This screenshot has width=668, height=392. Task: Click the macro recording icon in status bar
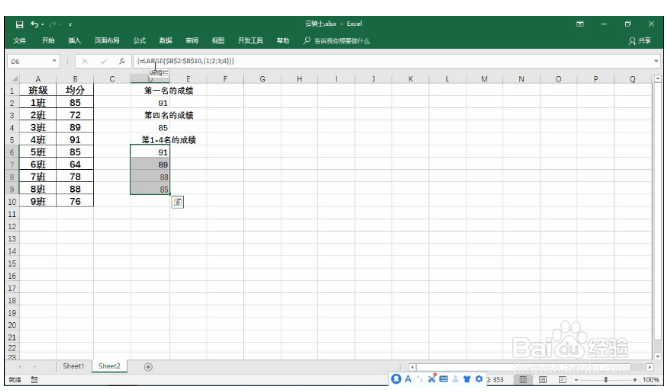coord(34,380)
